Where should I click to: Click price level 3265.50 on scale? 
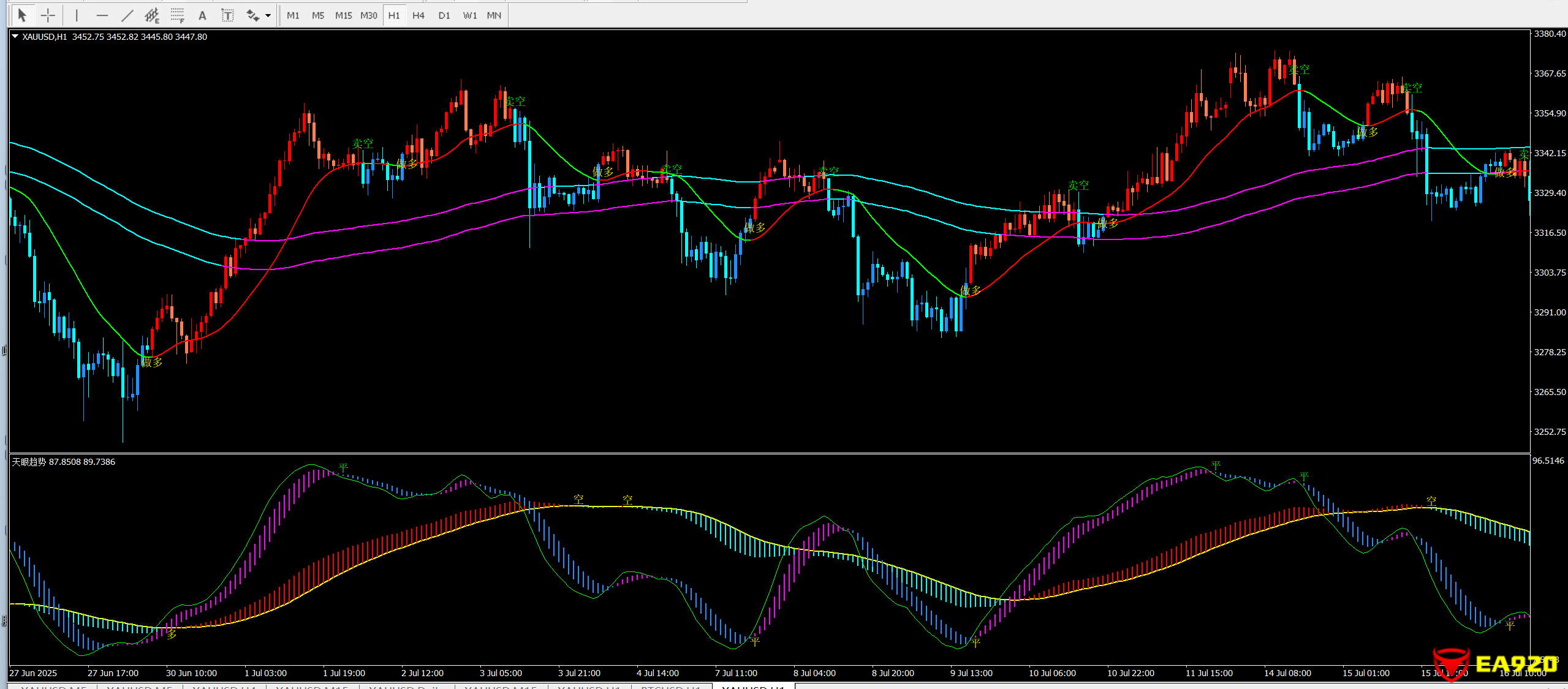tap(1550, 392)
